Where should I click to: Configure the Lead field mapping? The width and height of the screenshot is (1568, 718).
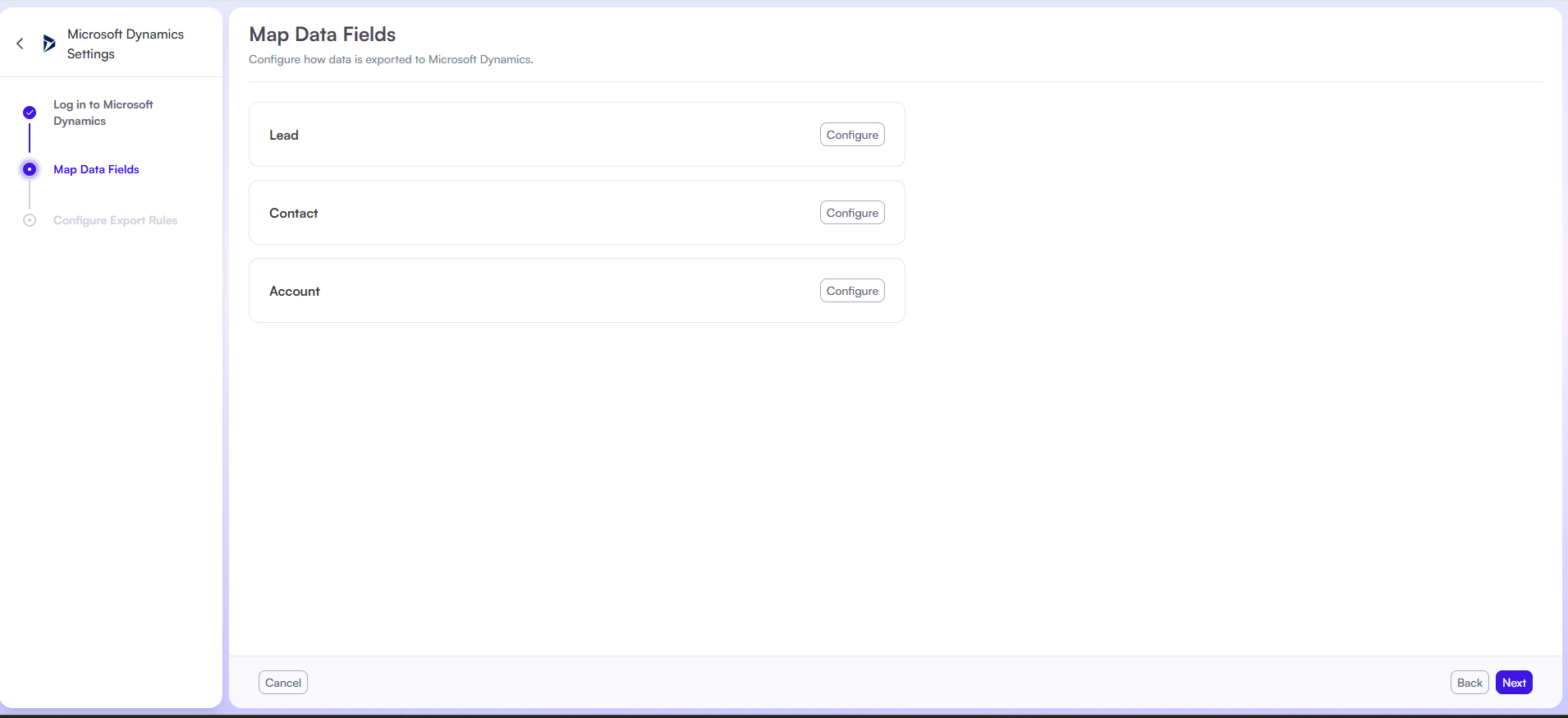[851, 135]
